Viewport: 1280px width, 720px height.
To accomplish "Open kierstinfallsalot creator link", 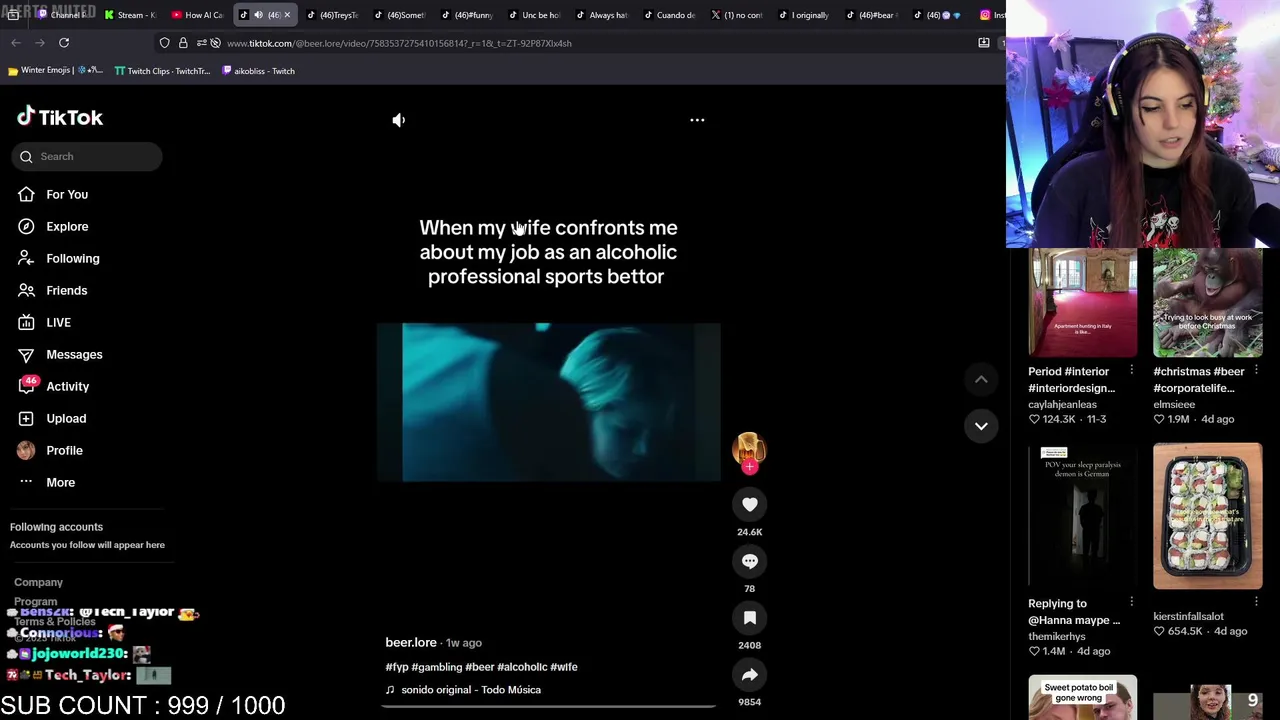I will pos(1188,617).
